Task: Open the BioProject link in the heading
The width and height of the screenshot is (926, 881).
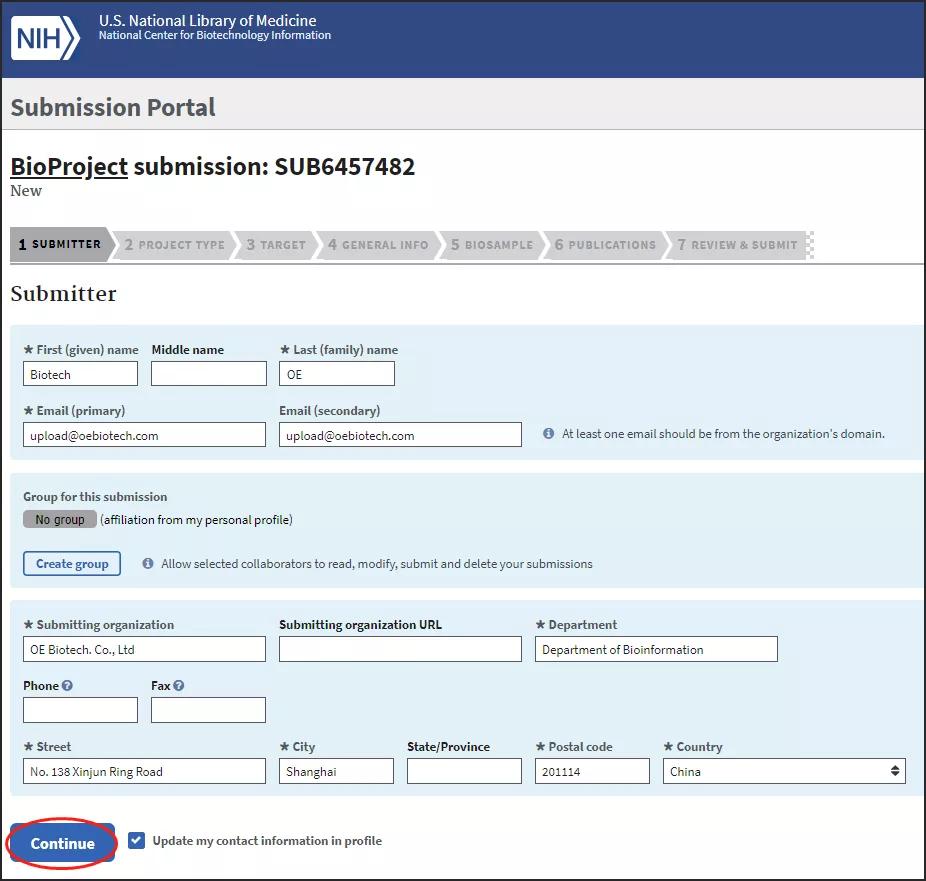Action: [x=69, y=167]
